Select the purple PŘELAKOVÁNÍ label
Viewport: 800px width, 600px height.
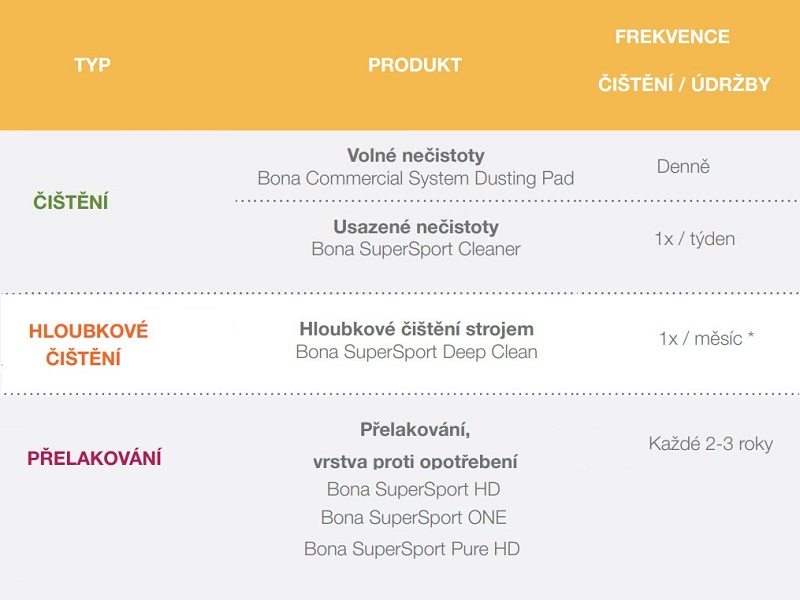tap(94, 458)
